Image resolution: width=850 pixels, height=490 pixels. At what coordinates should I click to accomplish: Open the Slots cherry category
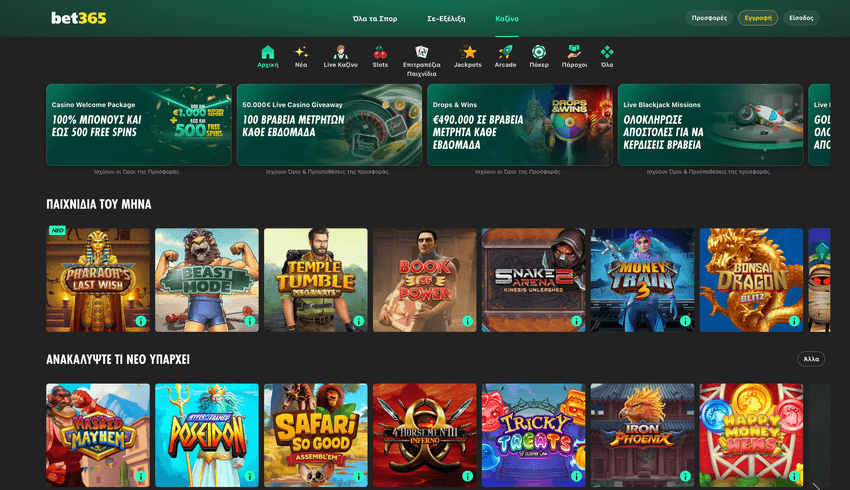coord(380,56)
